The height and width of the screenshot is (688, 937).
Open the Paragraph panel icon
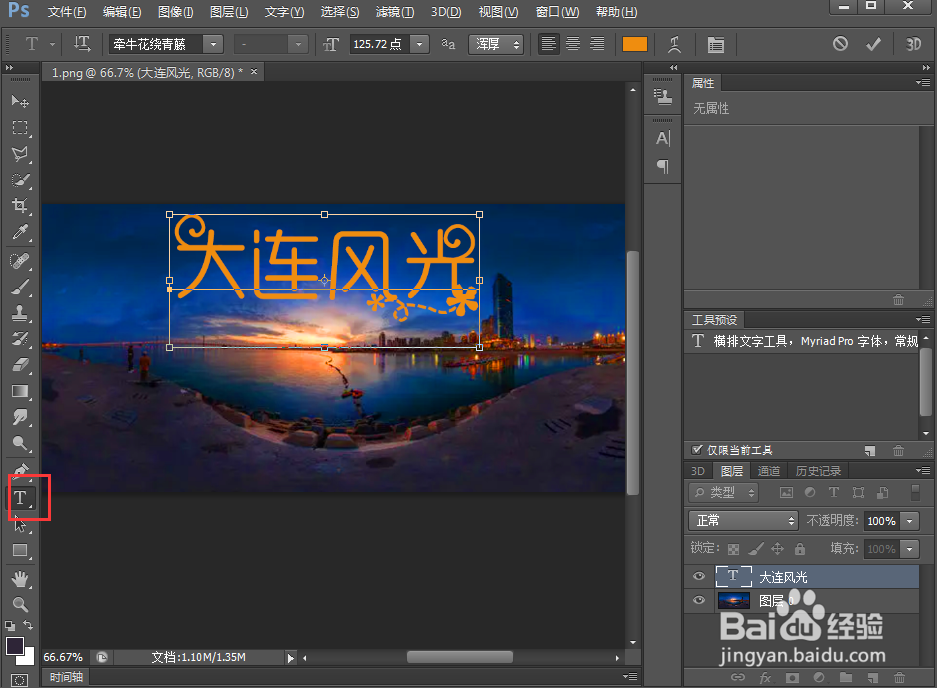[x=663, y=166]
